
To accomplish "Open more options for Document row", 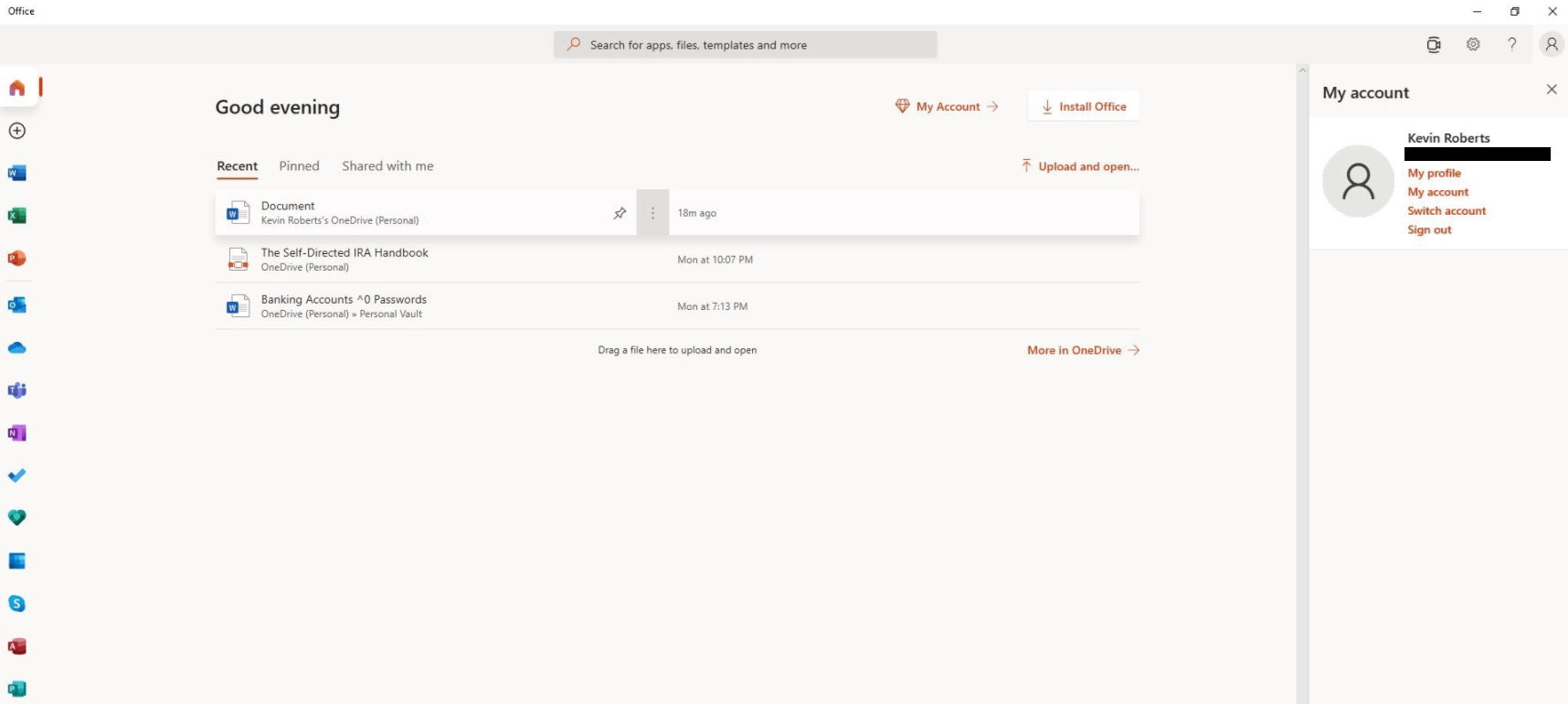I will pyautogui.click(x=652, y=213).
